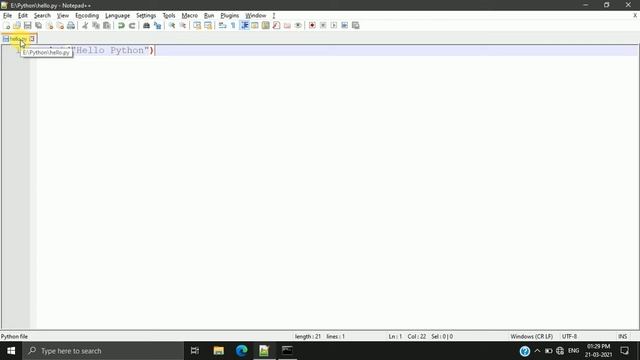Click the Undo toolbar icon
Screen dimensions: 640x360
tap(121, 25)
